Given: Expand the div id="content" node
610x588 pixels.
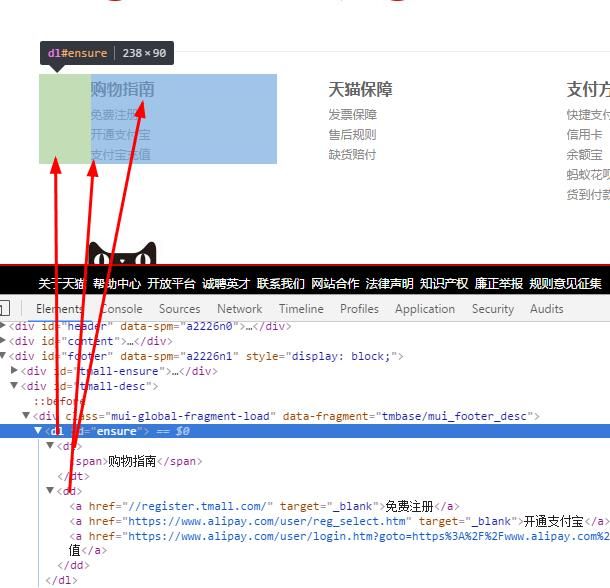Looking at the screenshot, I should click(x=3, y=341).
